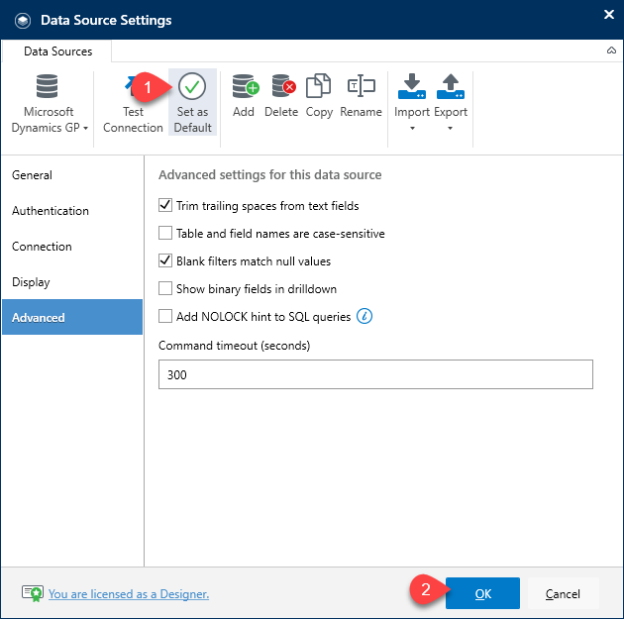This screenshot has height=619, width=624.
Task: Toggle Show binary fields in drilldown
Action: [165, 288]
